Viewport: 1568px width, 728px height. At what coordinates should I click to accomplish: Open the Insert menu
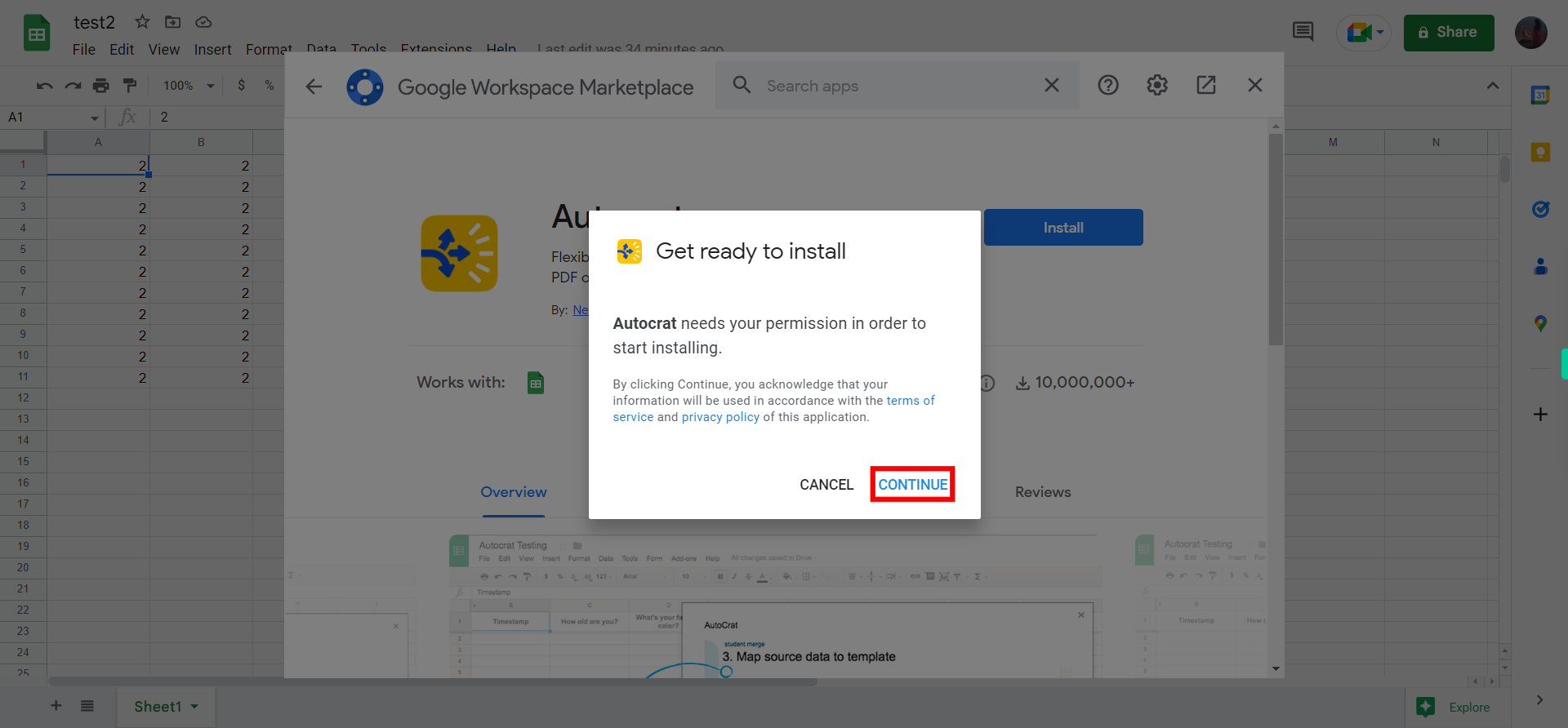pyautogui.click(x=212, y=49)
